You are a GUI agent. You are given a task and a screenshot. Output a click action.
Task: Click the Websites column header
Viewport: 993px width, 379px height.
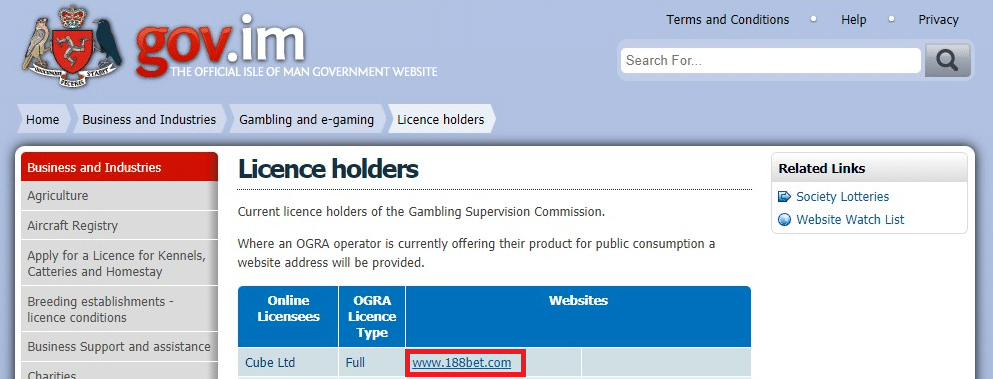(578, 316)
